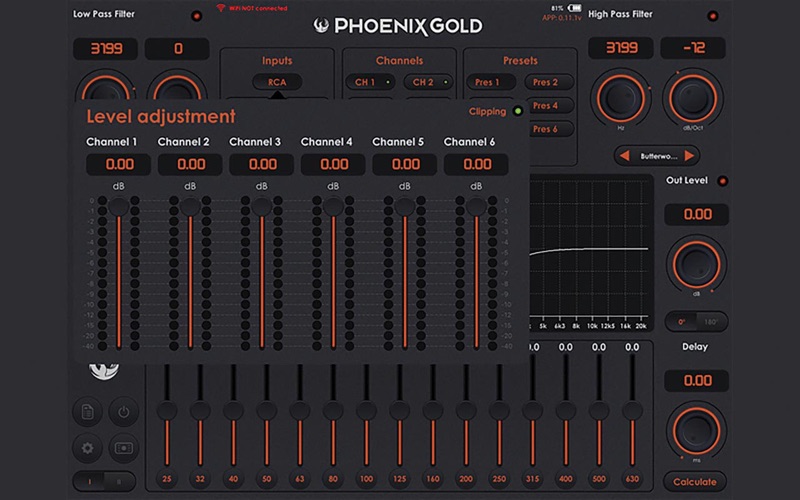Toggle the Low Pass Filter indicator
Viewport: 800px width, 500px height.
196,16
